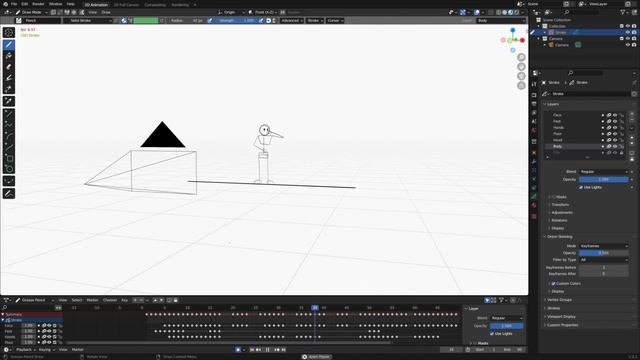This screenshot has height=360, width=640.
Task: Jump to next keyframe button
Action: coord(276,350)
